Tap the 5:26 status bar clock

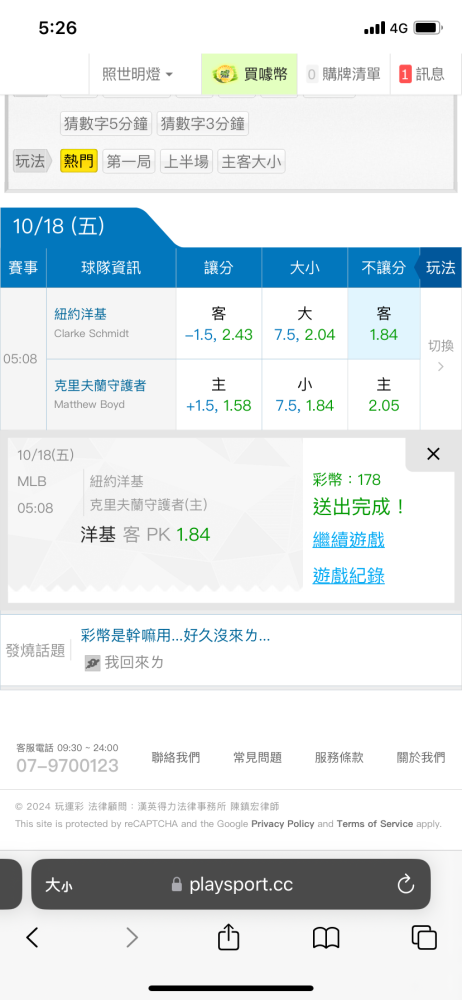57,28
